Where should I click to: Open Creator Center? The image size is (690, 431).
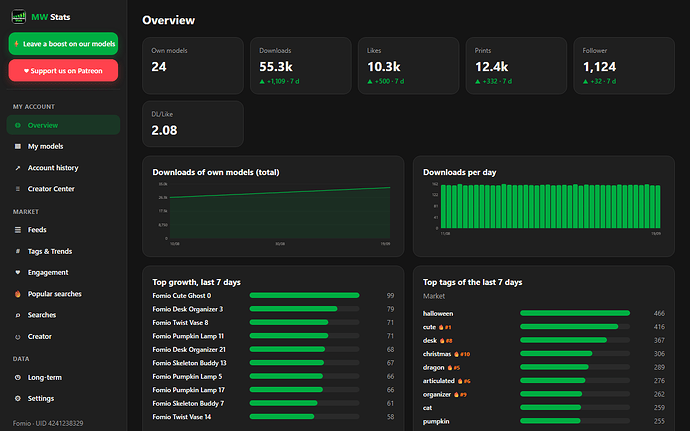click(x=63, y=189)
